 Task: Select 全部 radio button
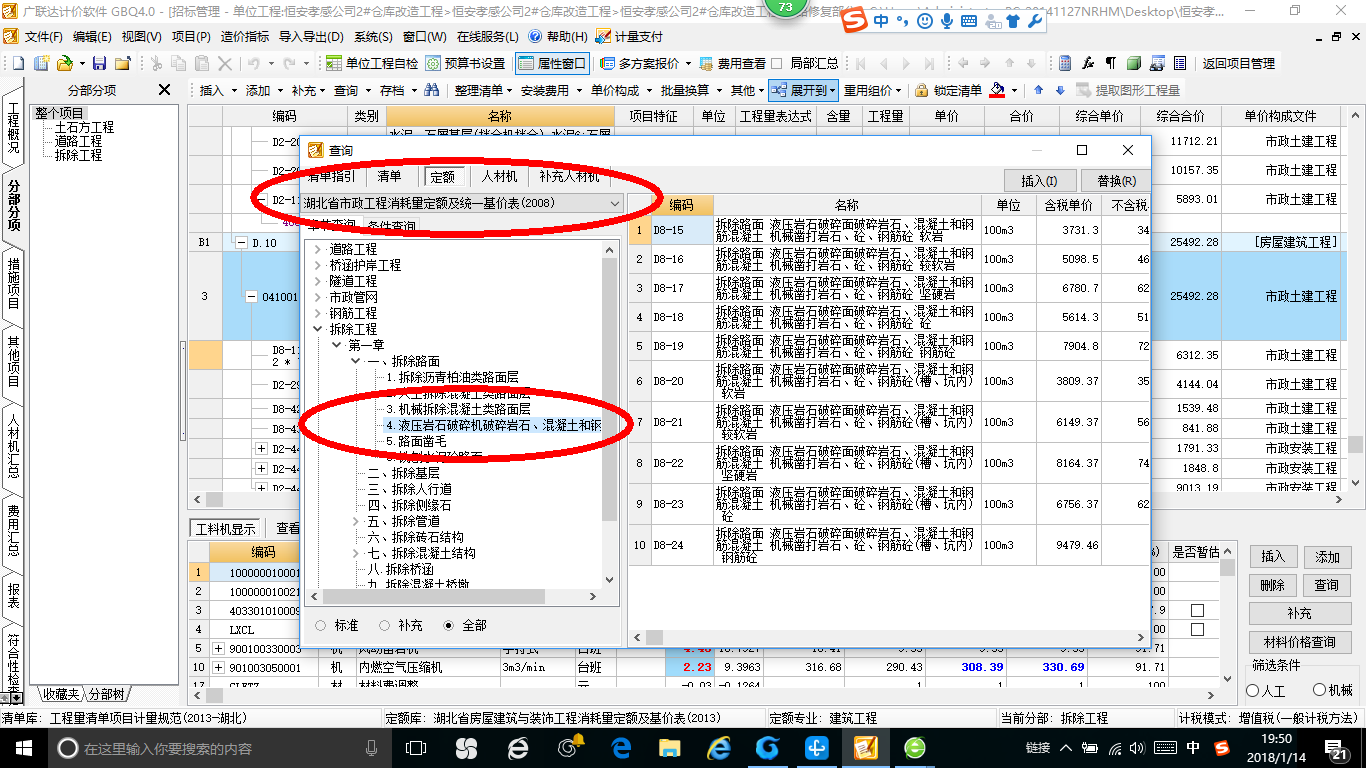449,625
